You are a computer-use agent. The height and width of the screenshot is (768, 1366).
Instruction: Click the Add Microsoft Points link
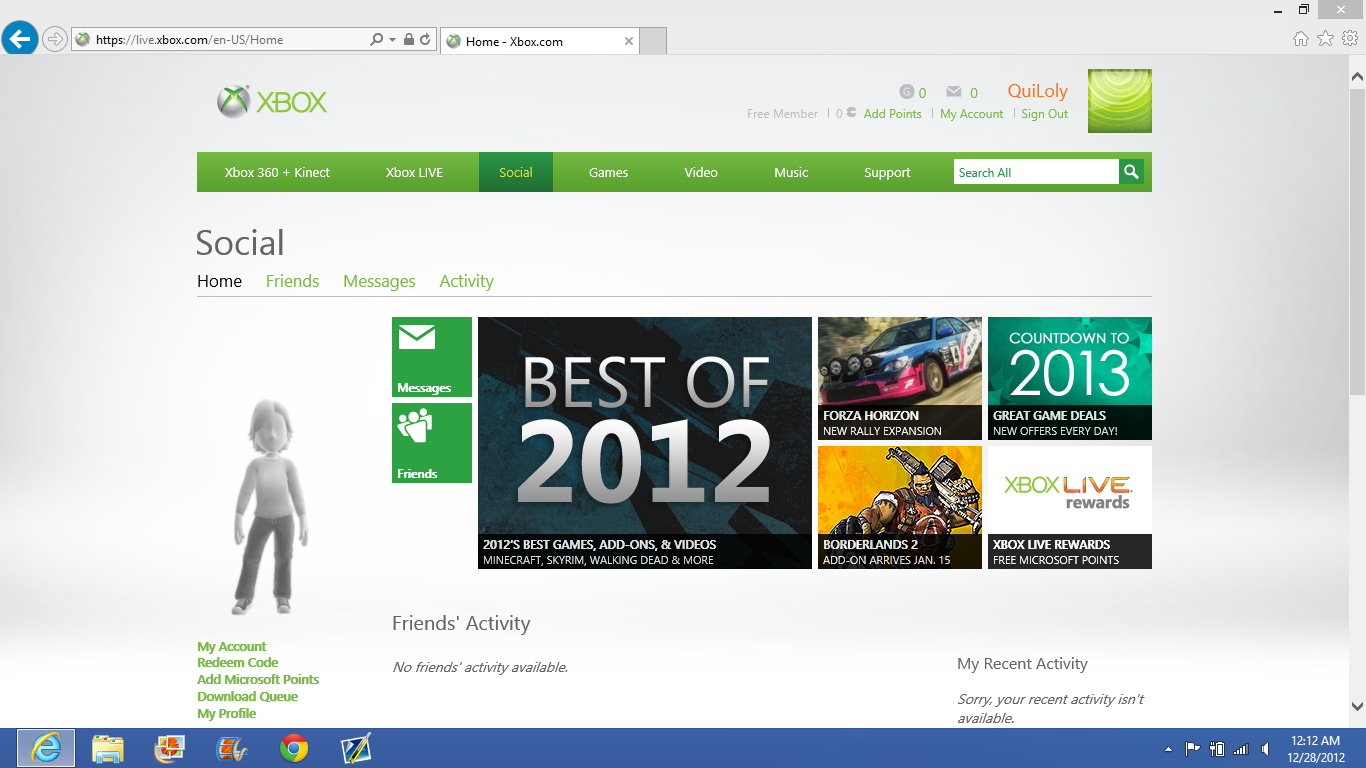point(258,679)
